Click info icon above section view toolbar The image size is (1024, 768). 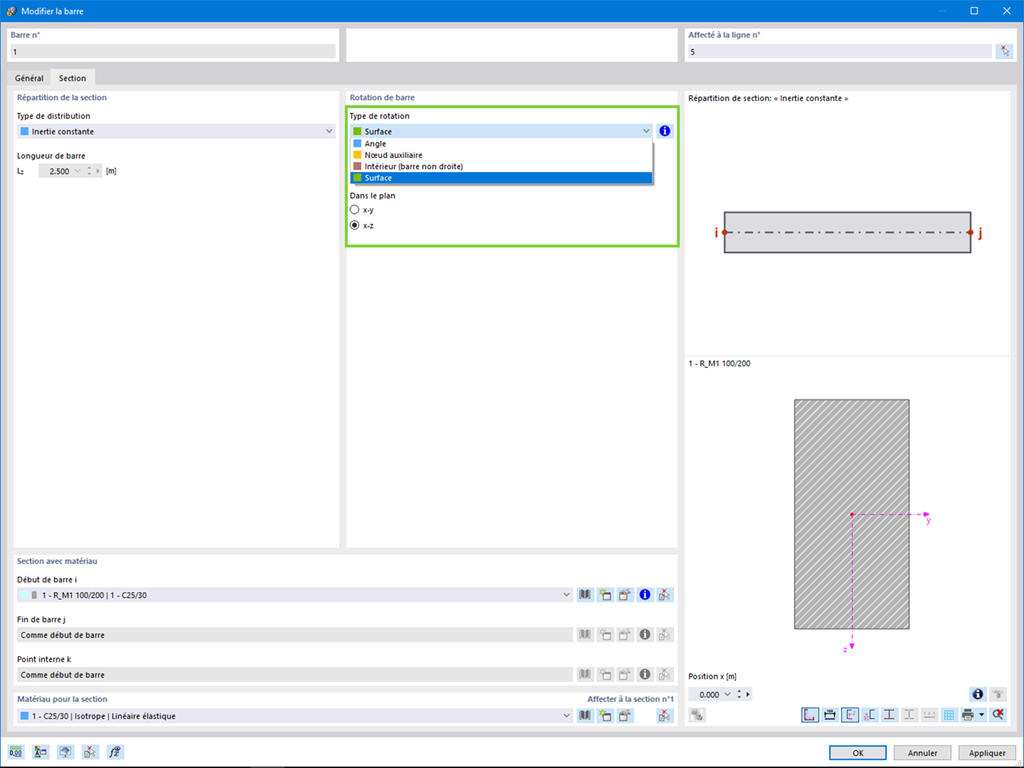(978, 694)
